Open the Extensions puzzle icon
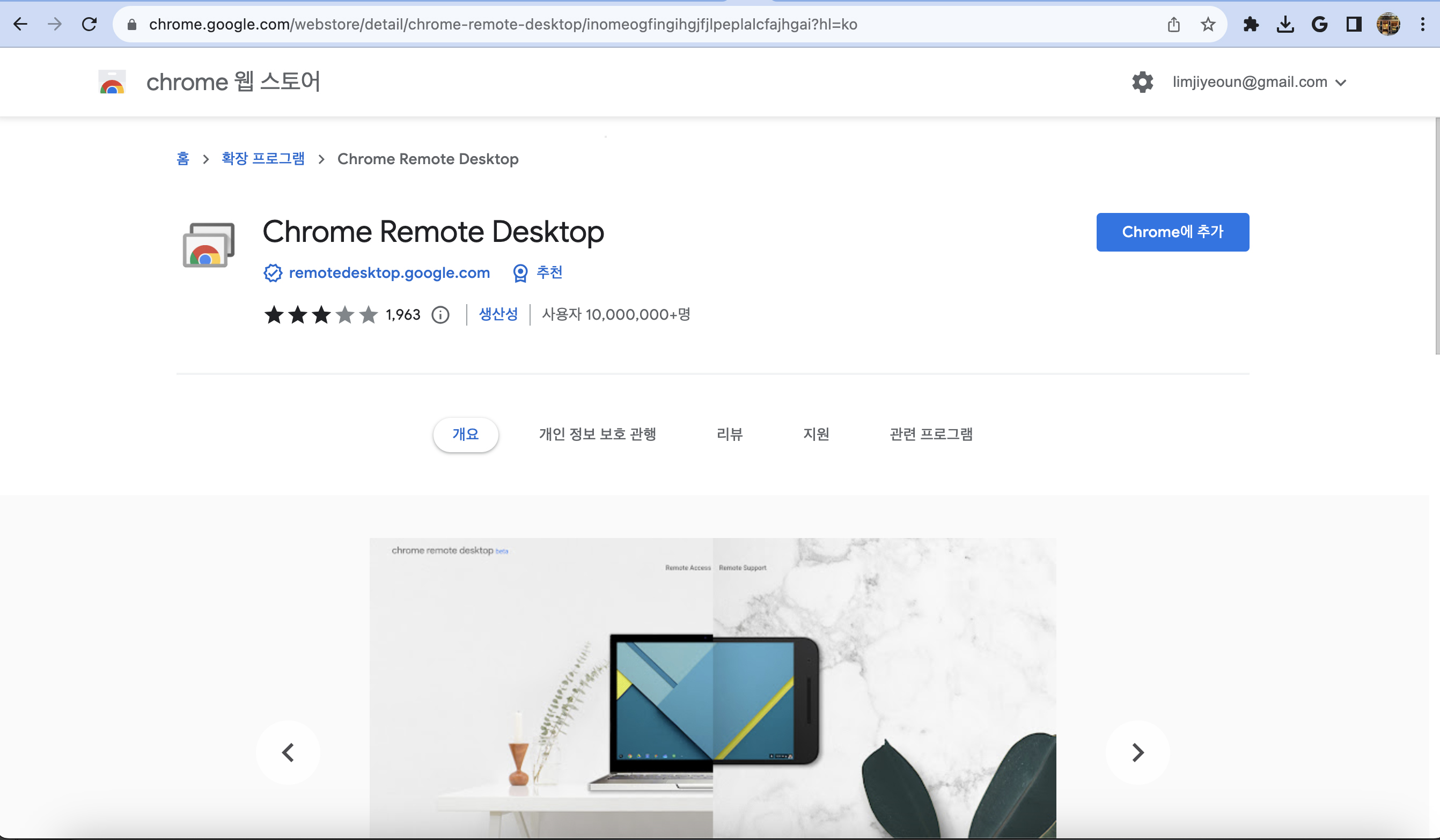 (1251, 25)
